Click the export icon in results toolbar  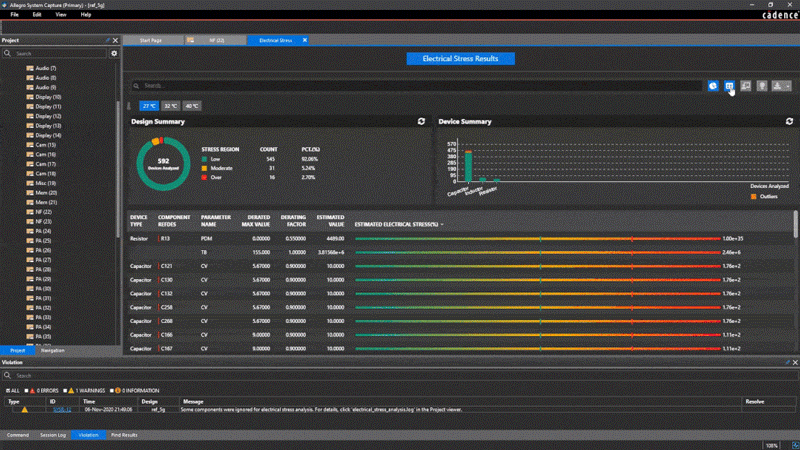coord(777,86)
